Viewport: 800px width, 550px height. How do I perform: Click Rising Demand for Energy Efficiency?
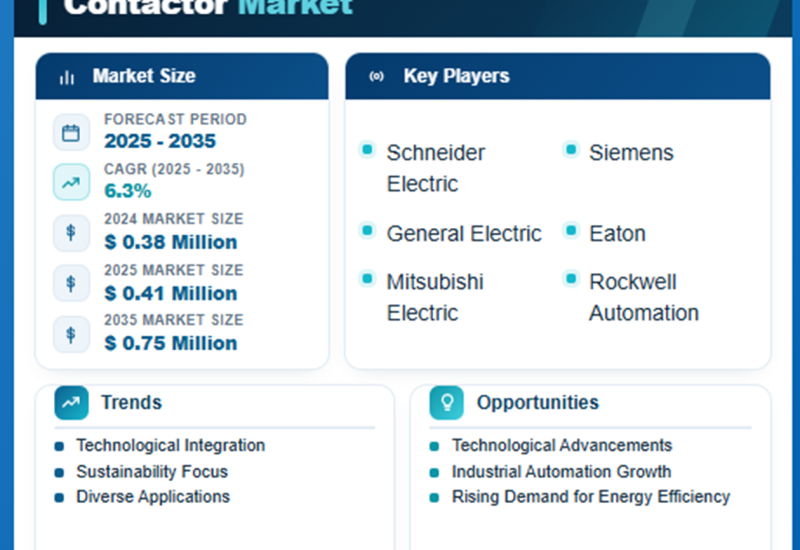coord(591,497)
